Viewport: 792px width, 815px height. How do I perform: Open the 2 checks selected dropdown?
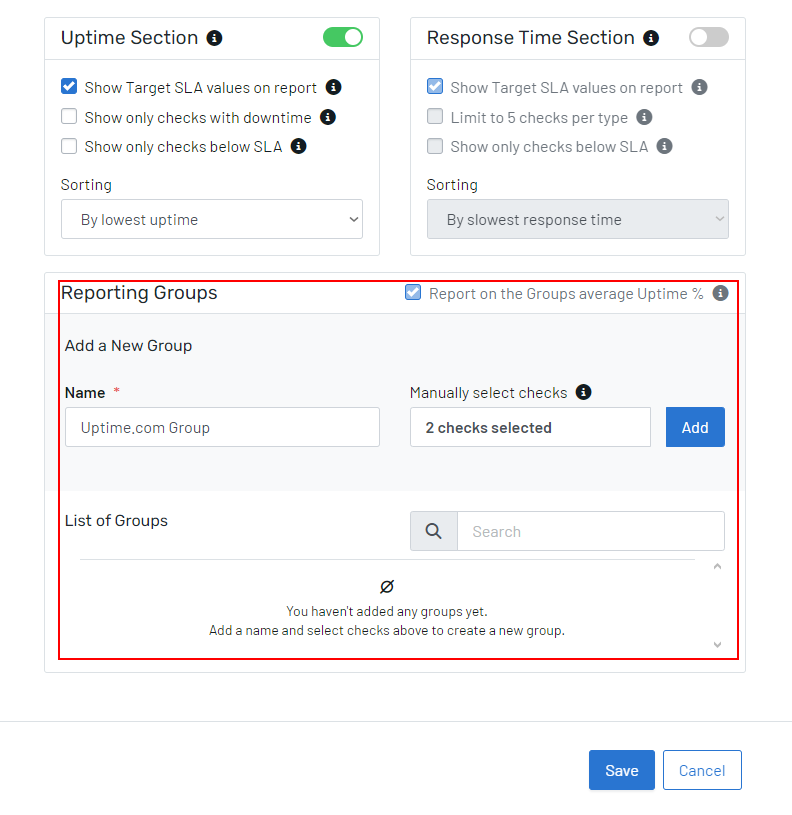click(x=530, y=427)
